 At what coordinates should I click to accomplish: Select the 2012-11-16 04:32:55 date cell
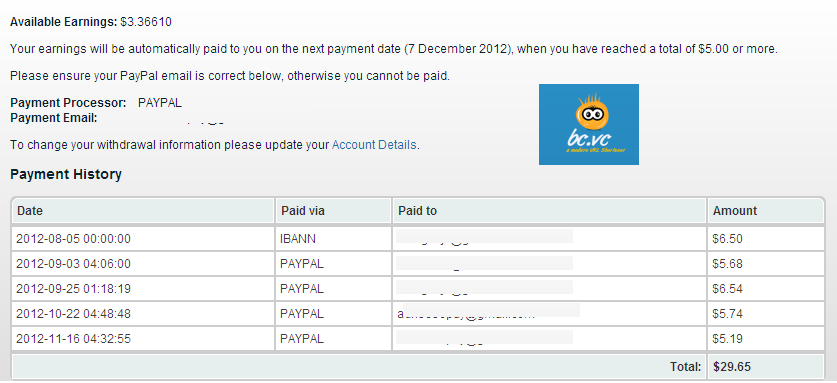pos(143,339)
